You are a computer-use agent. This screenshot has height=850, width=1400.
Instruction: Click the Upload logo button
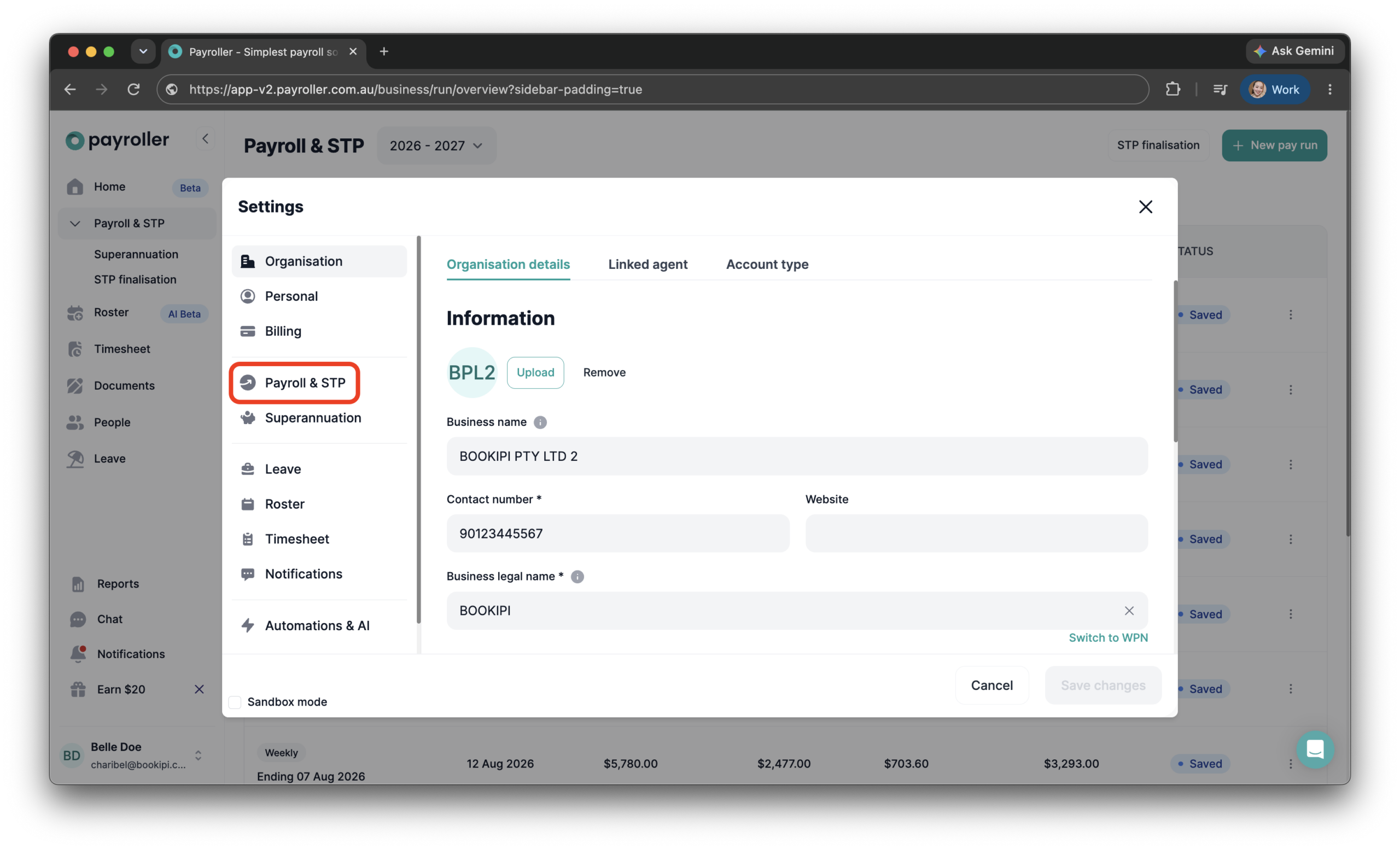(x=535, y=372)
